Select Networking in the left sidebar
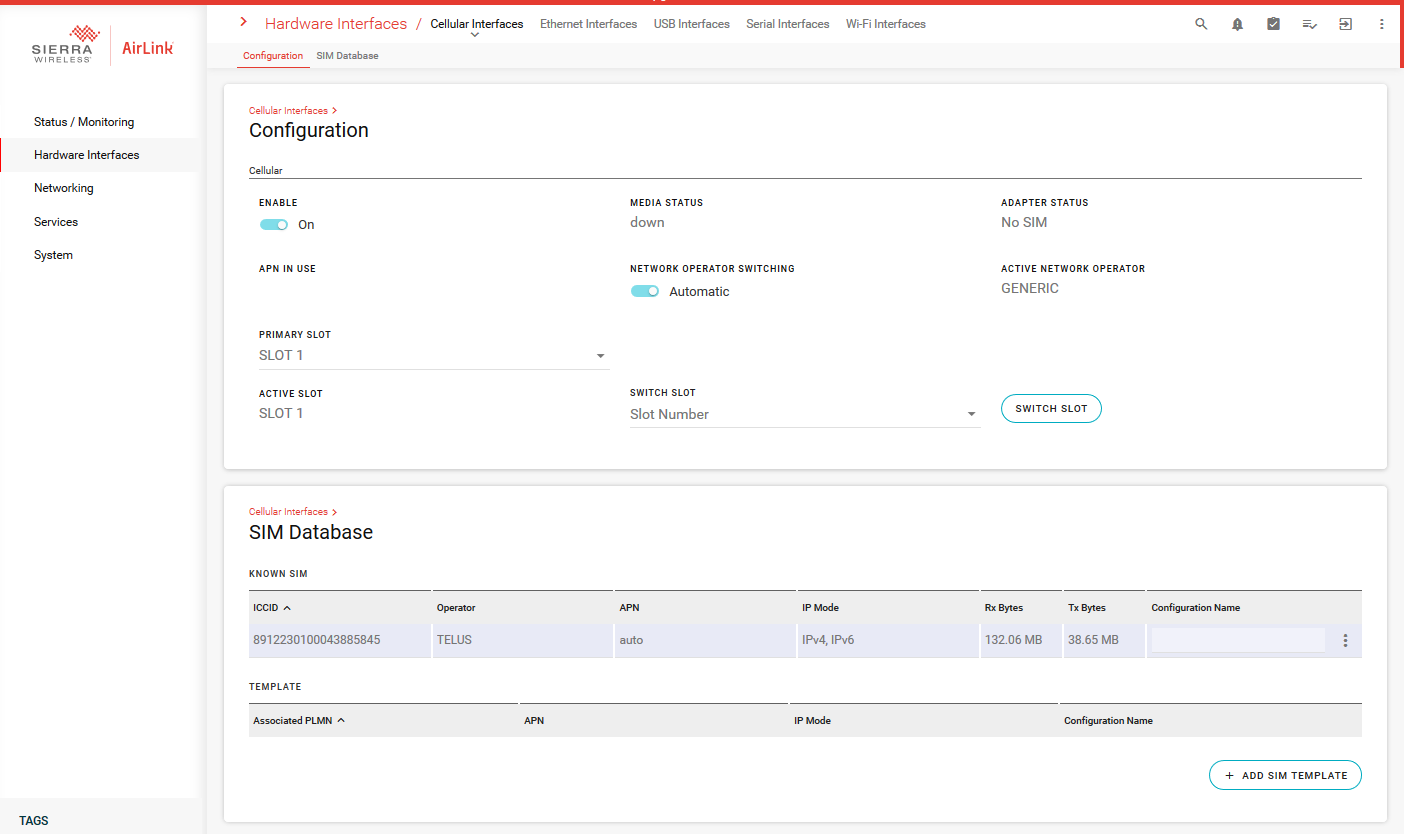The height and width of the screenshot is (834, 1404). [x=64, y=188]
